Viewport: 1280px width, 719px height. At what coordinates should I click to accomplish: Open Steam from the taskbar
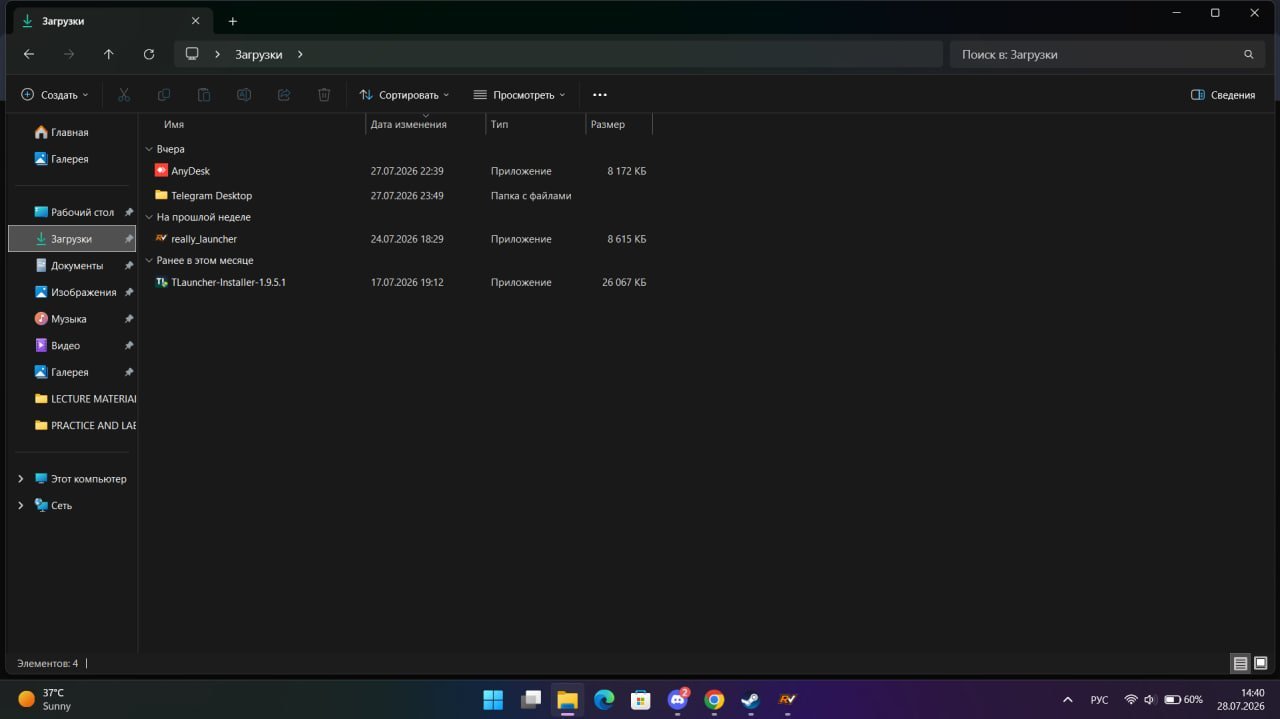tap(750, 699)
